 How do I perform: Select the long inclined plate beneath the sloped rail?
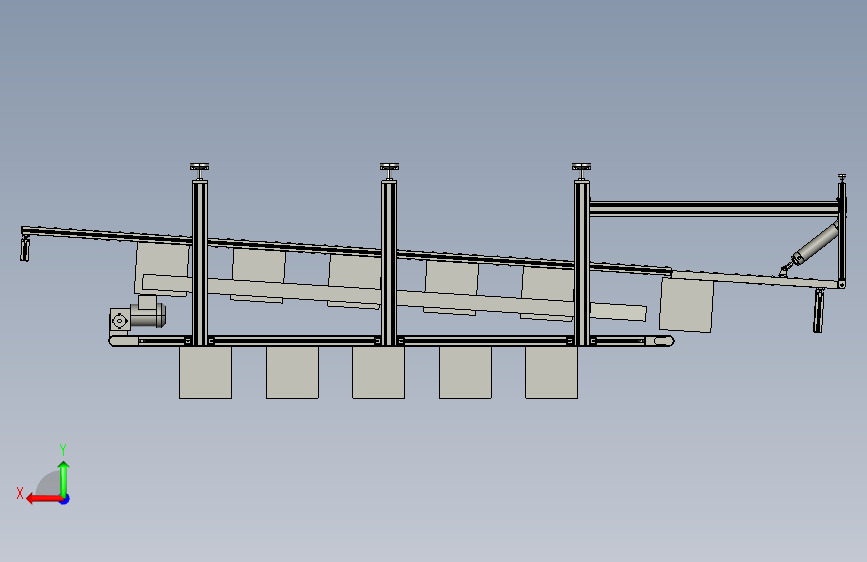pos(394,298)
